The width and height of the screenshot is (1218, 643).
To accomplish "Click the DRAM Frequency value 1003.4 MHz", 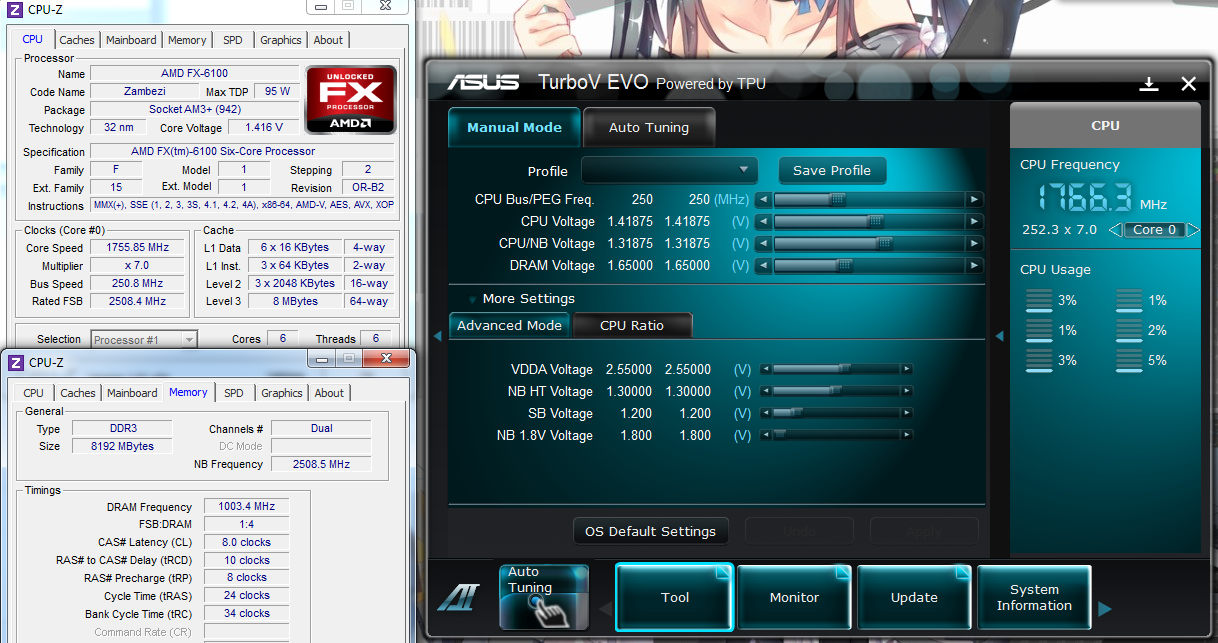I will pos(246,507).
